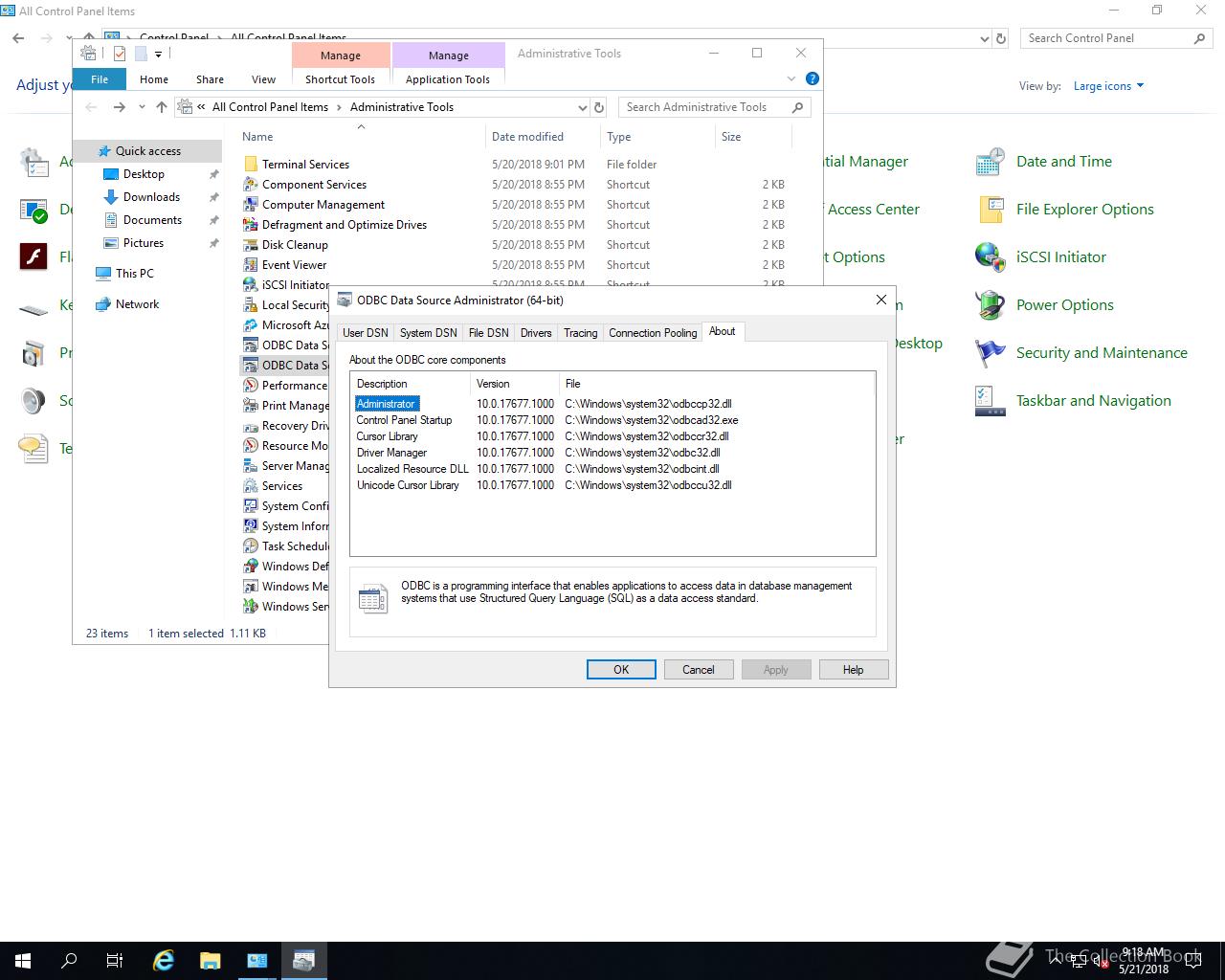Open iSCSI Initiator in Control Panel
The image size is (1225, 980).
tap(1061, 256)
